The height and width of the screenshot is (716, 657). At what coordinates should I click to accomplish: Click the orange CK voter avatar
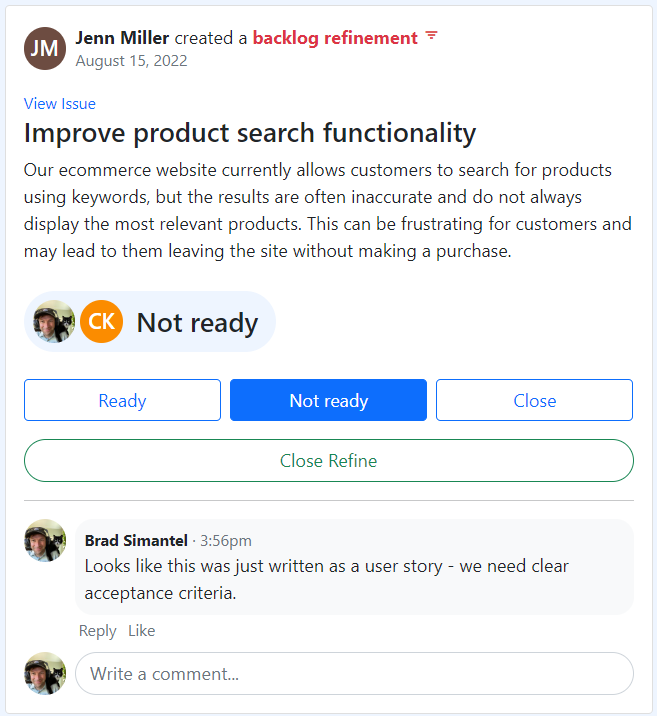[102, 322]
